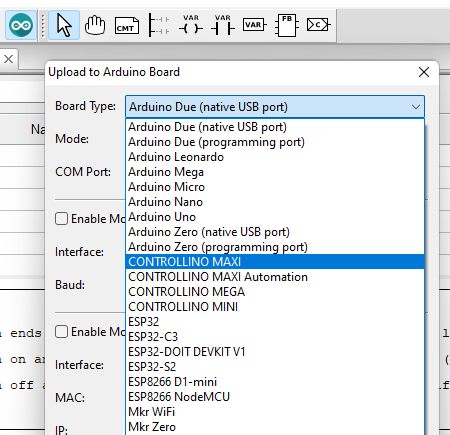Pick Arduino Zero (programming port)

pos(275,247)
